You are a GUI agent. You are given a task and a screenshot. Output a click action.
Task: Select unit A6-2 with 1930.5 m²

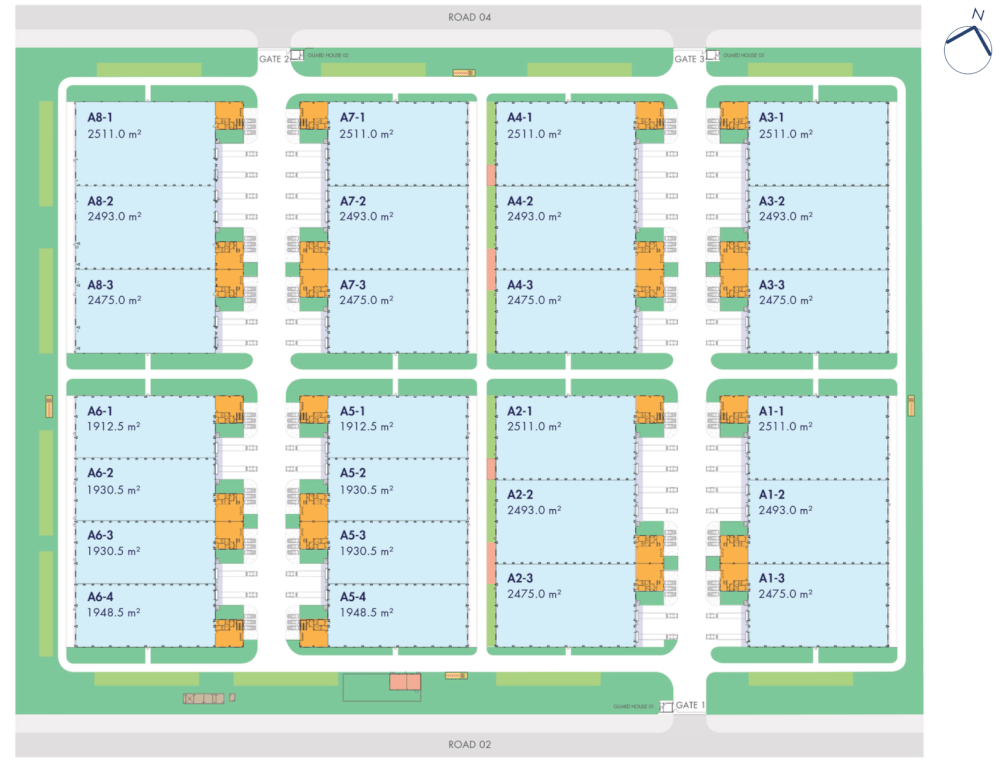tap(145, 489)
